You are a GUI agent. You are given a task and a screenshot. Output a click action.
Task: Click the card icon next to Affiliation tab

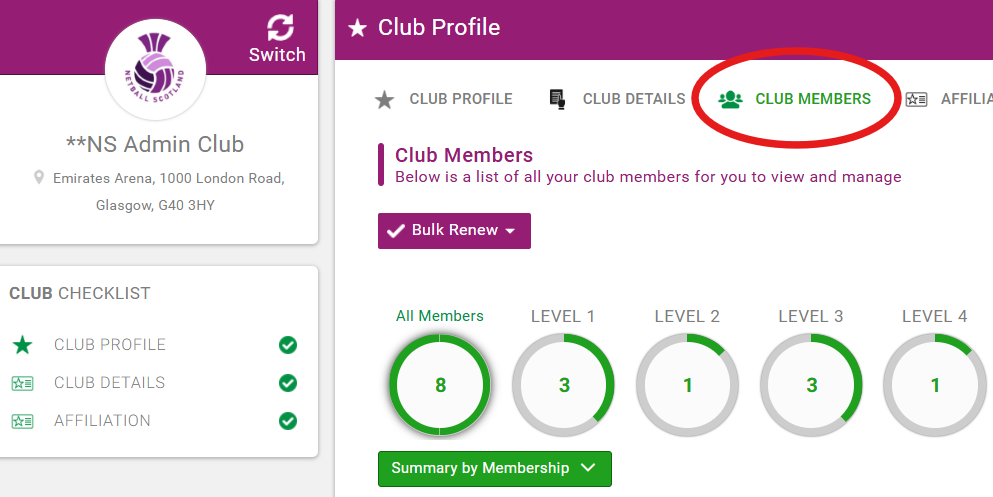pos(916,99)
